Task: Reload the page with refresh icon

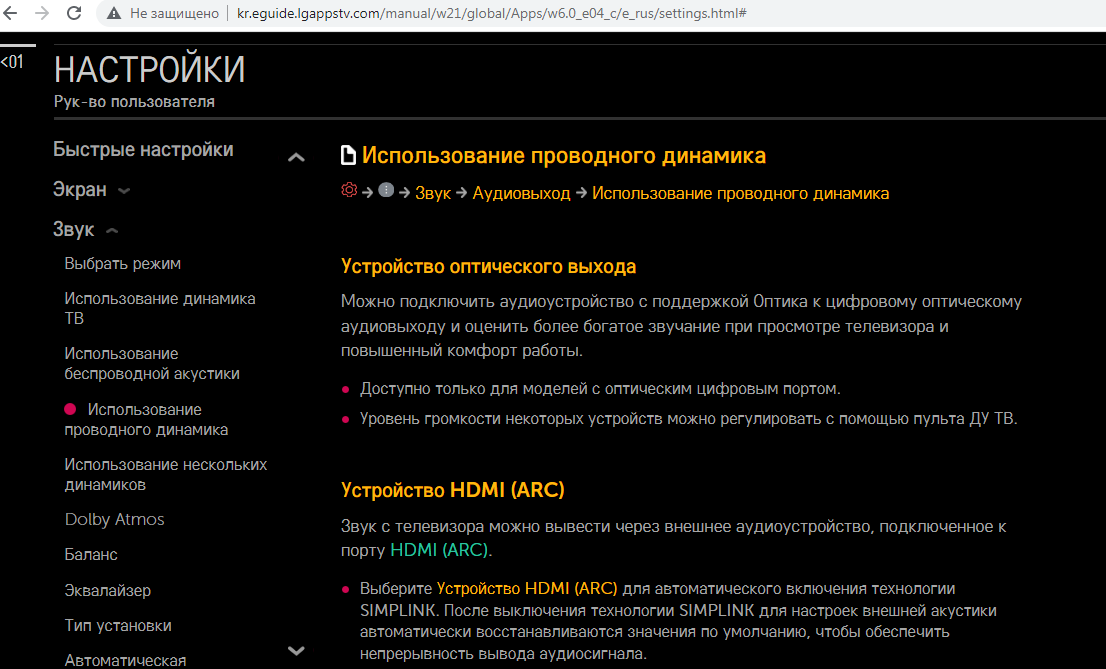Action: click(74, 14)
